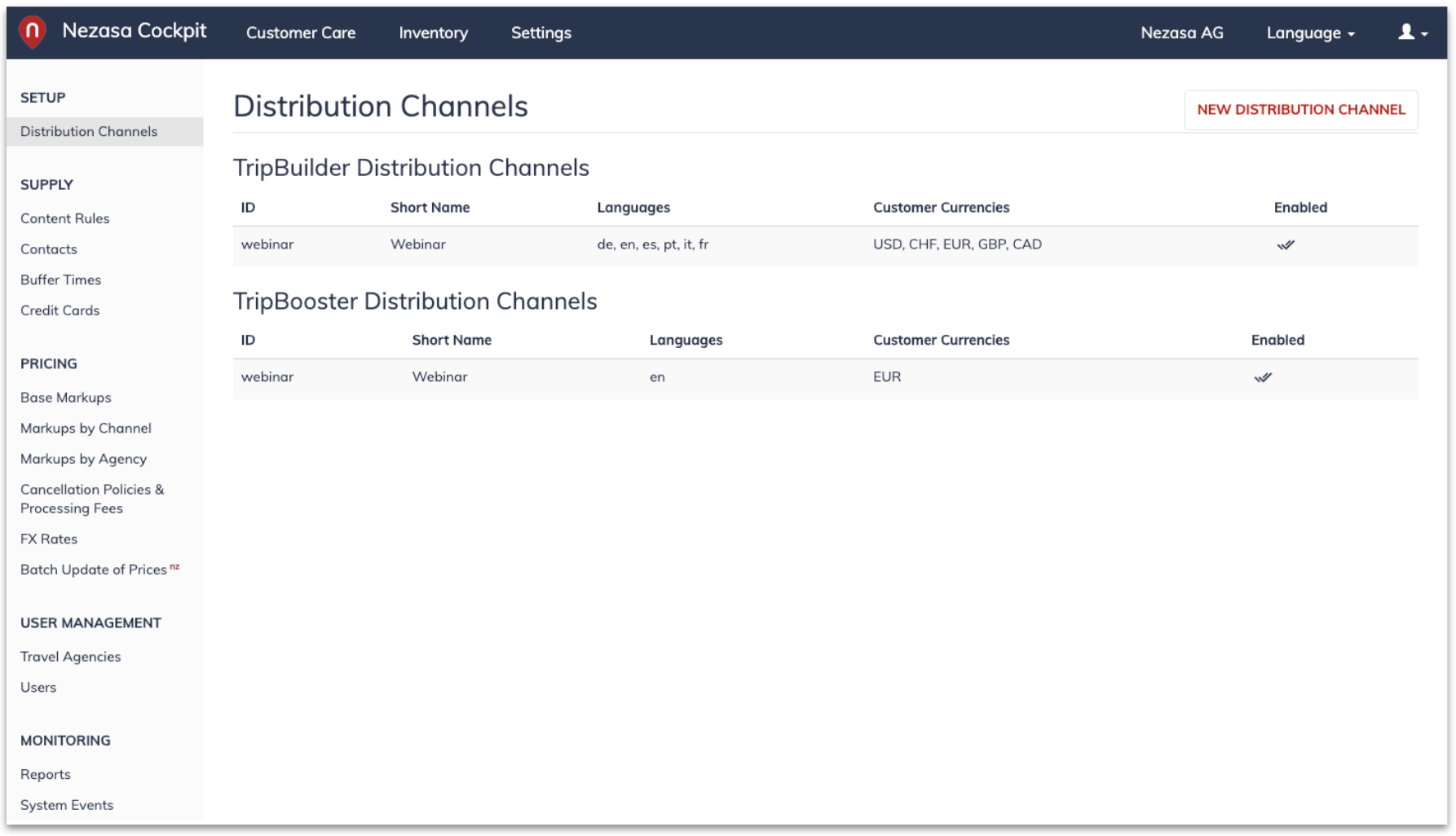Image resolution: width=1456 pixels, height=836 pixels.
Task: Click New Distribution Channel button
Action: click(x=1300, y=109)
